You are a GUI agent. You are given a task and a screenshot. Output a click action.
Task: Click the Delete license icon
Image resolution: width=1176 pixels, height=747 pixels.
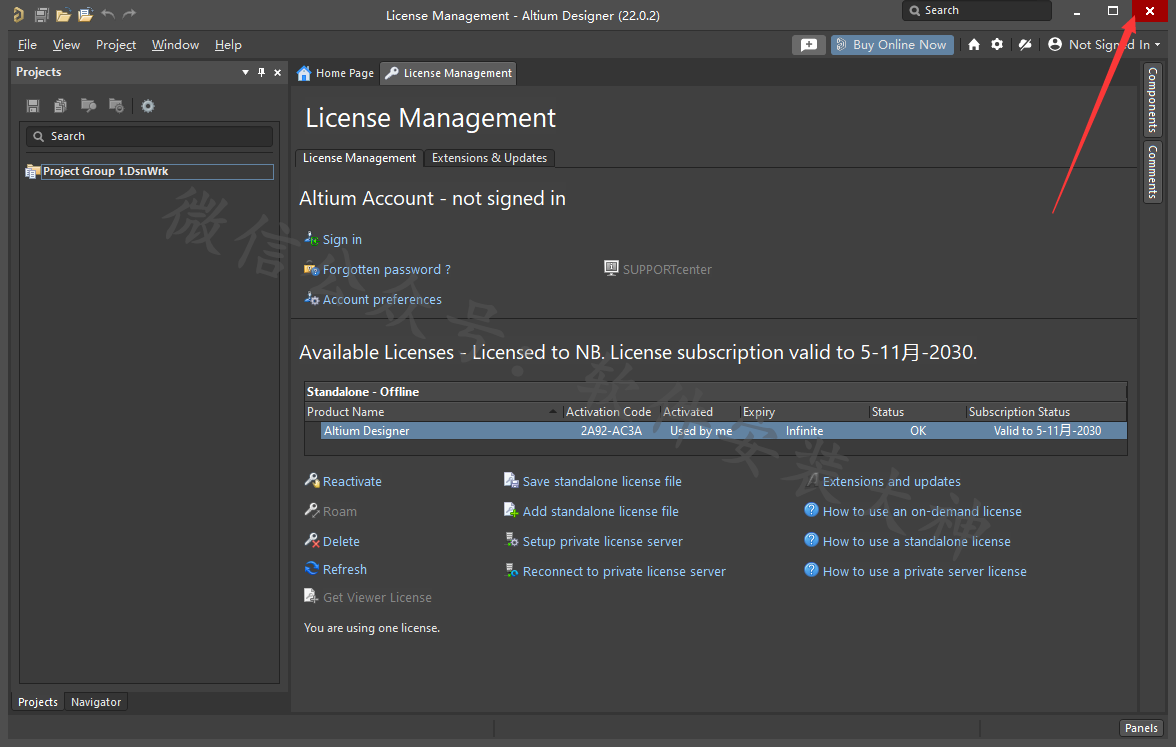tap(312, 540)
